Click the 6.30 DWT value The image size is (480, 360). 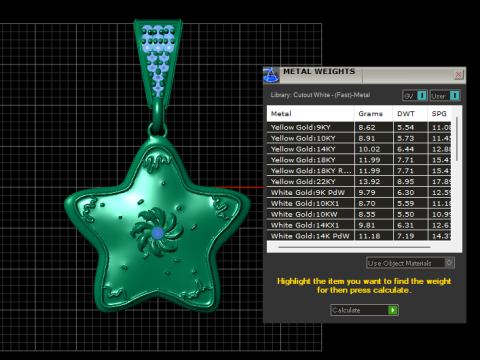click(406, 193)
